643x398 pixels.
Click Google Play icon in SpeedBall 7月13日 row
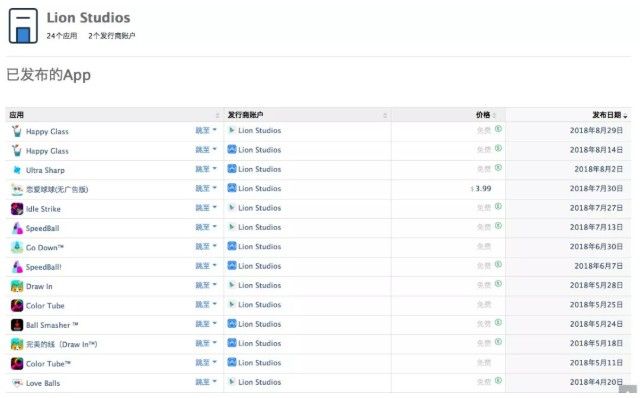click(x=232, y=227)
